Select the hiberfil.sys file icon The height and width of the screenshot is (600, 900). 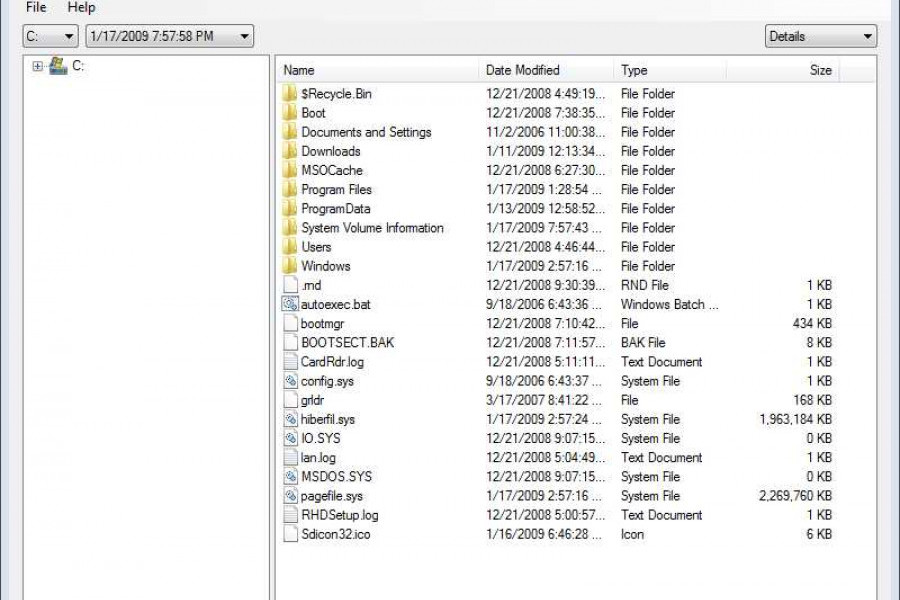pos(290,420)
